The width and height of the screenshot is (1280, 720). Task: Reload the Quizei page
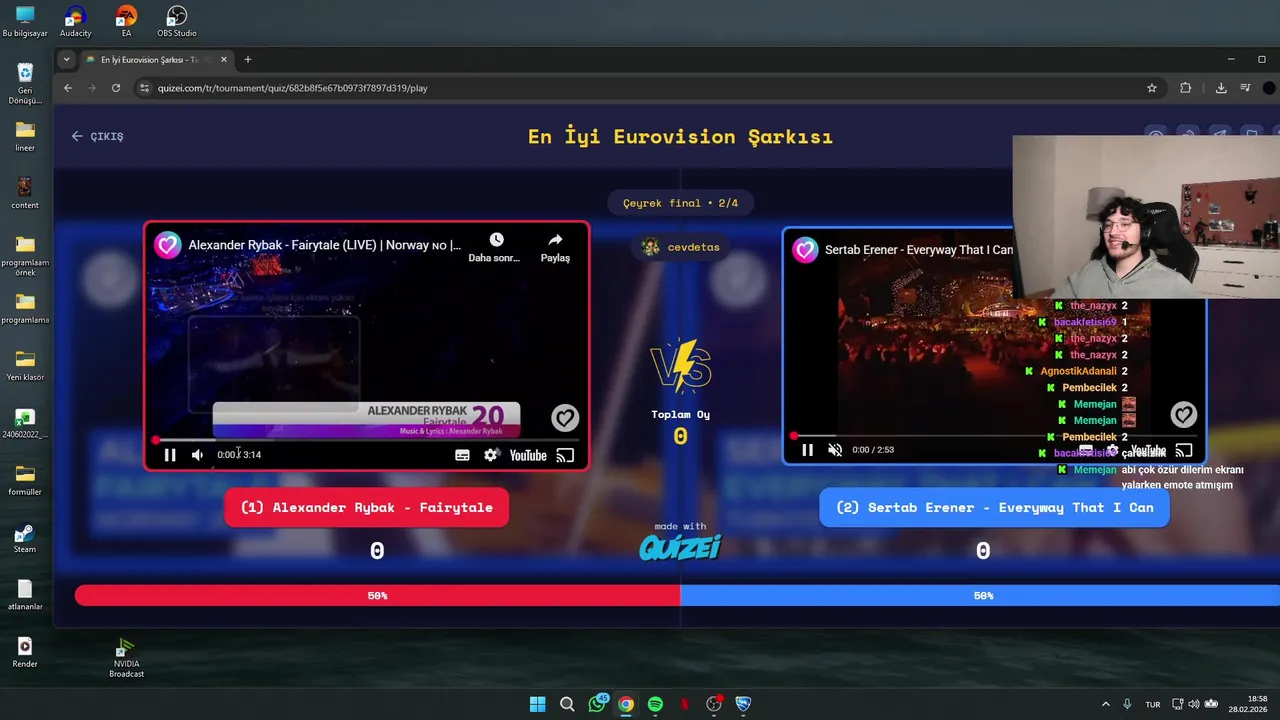pos(116,88)
